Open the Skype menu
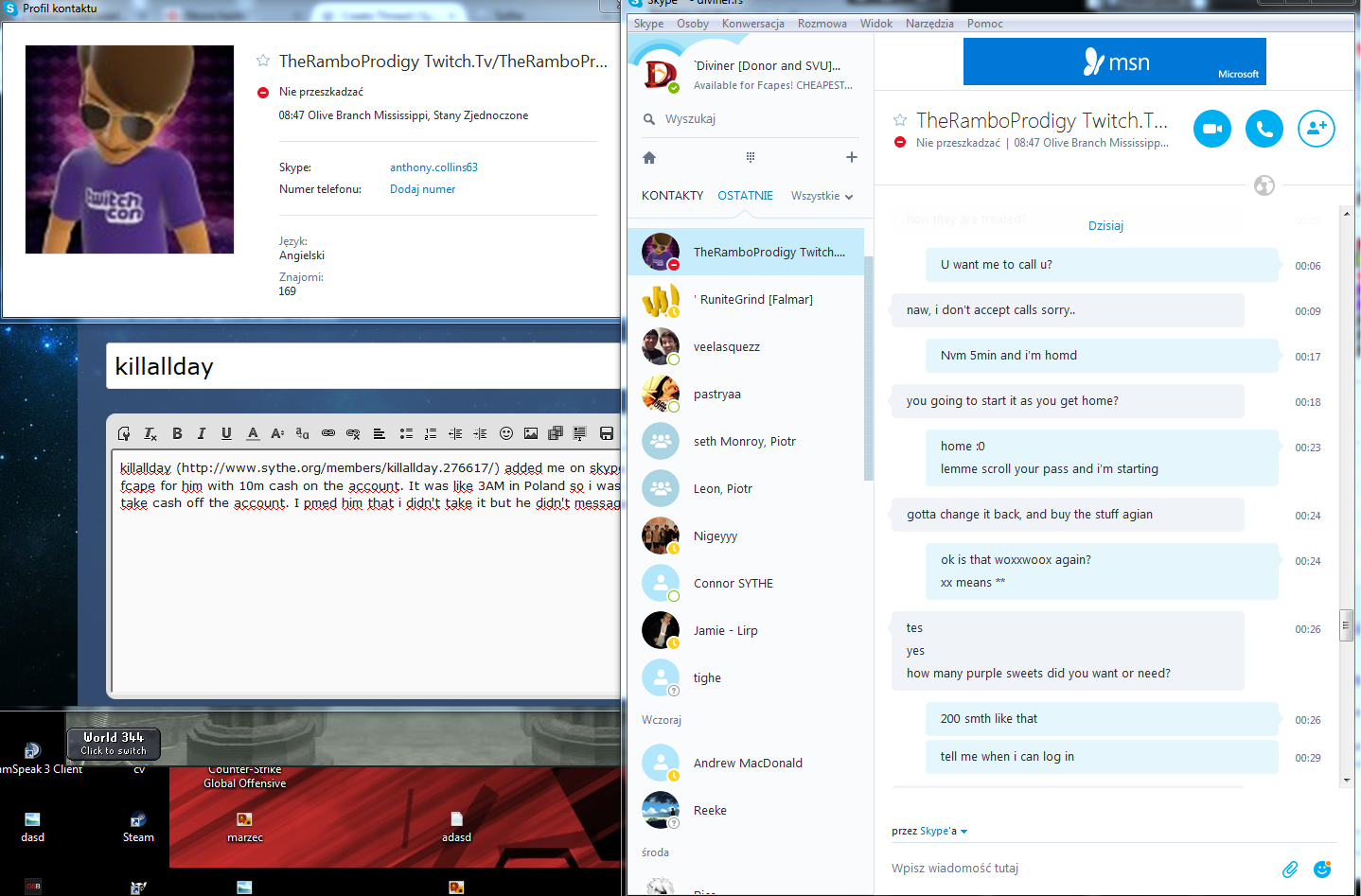Viewport: 1361px width, 896px height. 648,24
